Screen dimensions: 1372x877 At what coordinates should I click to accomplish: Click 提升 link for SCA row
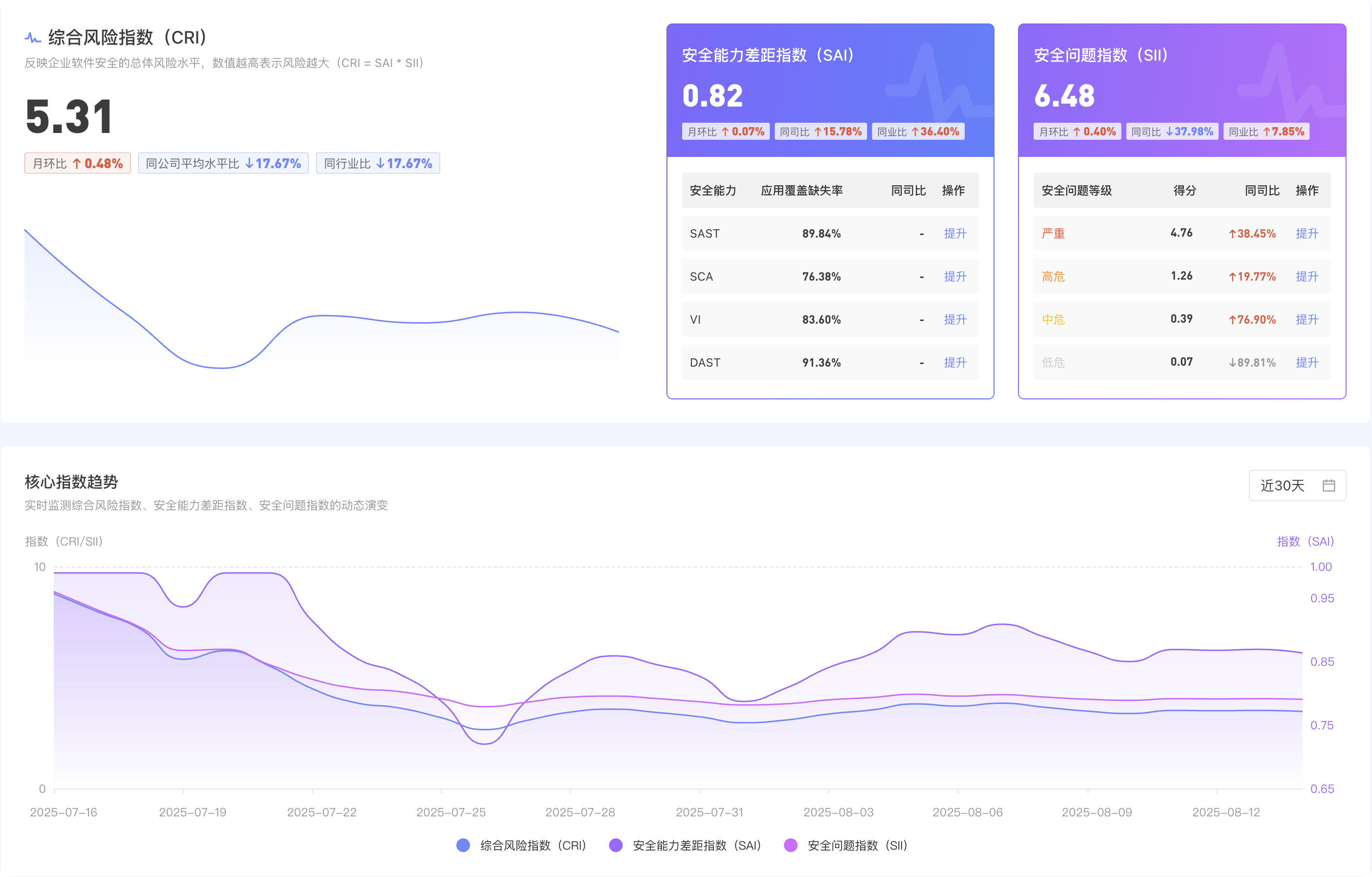tap(955, 276)
